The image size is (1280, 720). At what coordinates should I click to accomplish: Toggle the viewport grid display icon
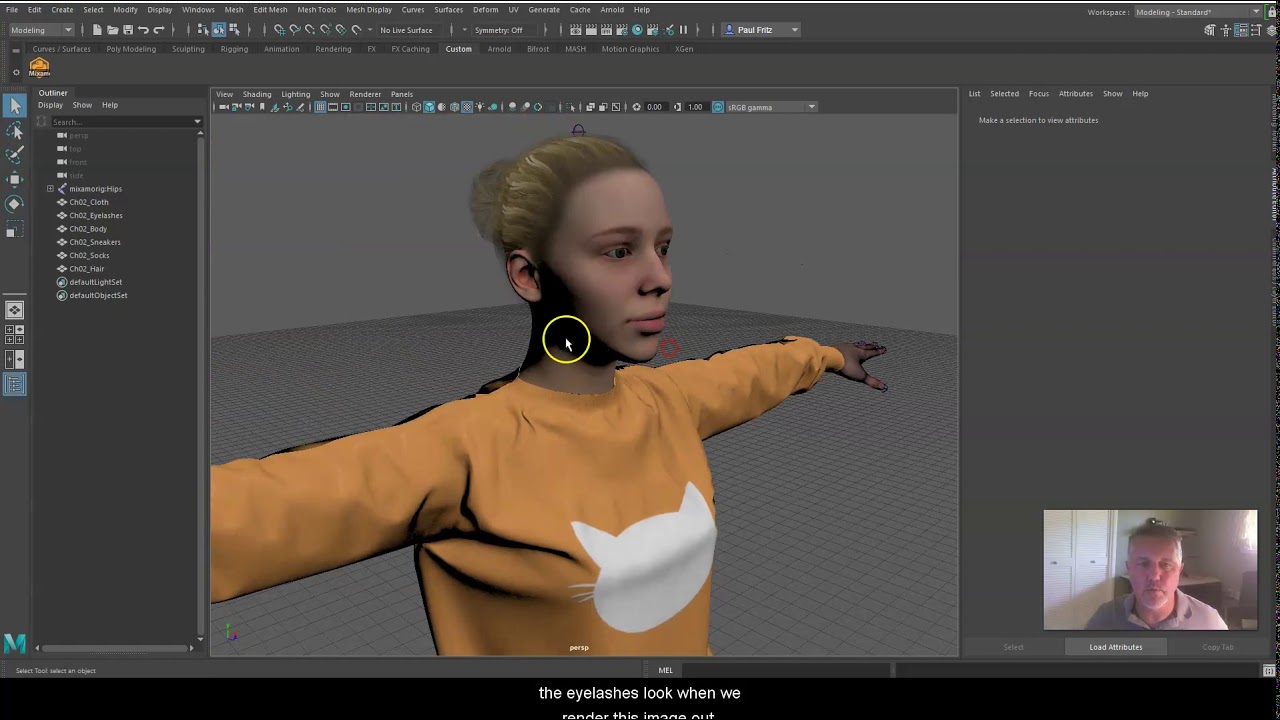pos(320,107)
